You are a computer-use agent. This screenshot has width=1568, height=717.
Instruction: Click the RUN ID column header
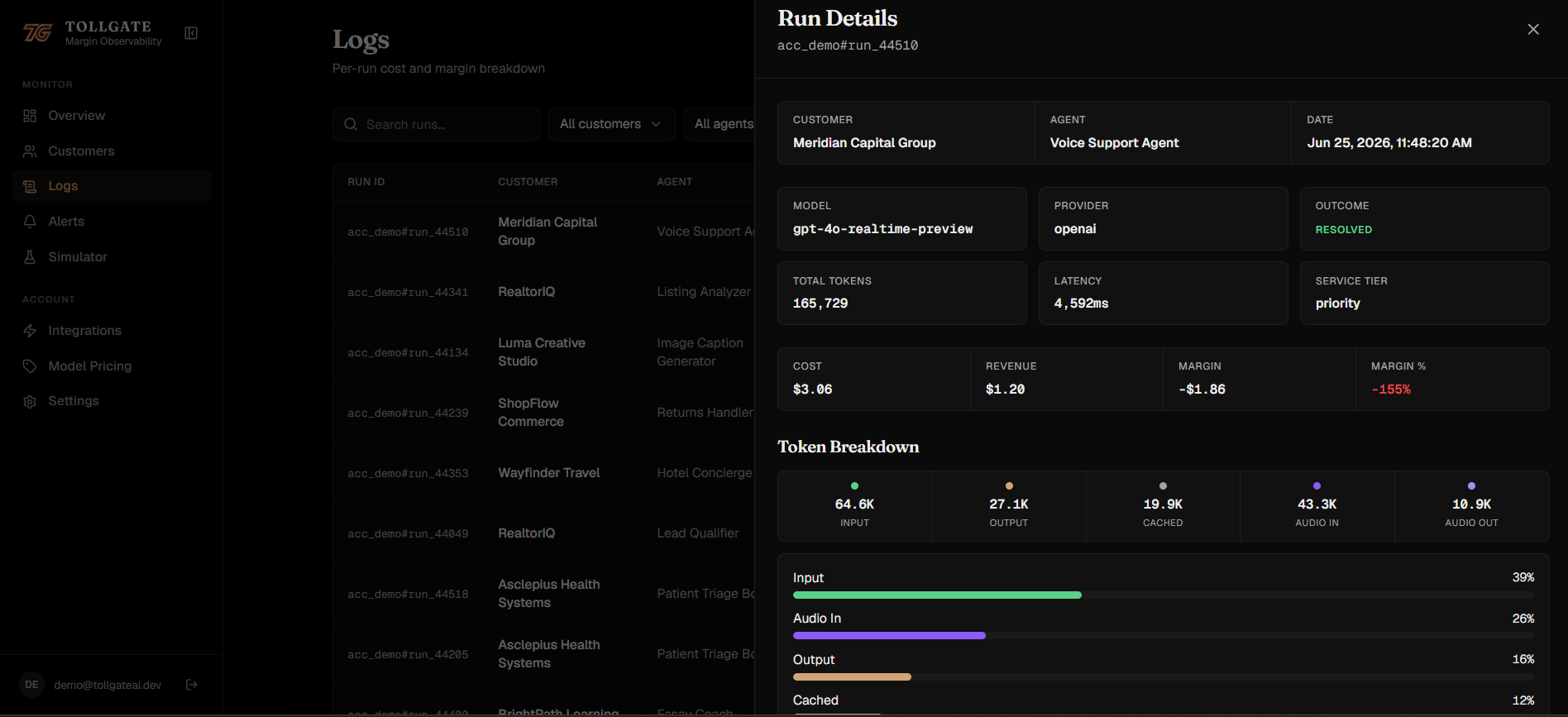366,182
